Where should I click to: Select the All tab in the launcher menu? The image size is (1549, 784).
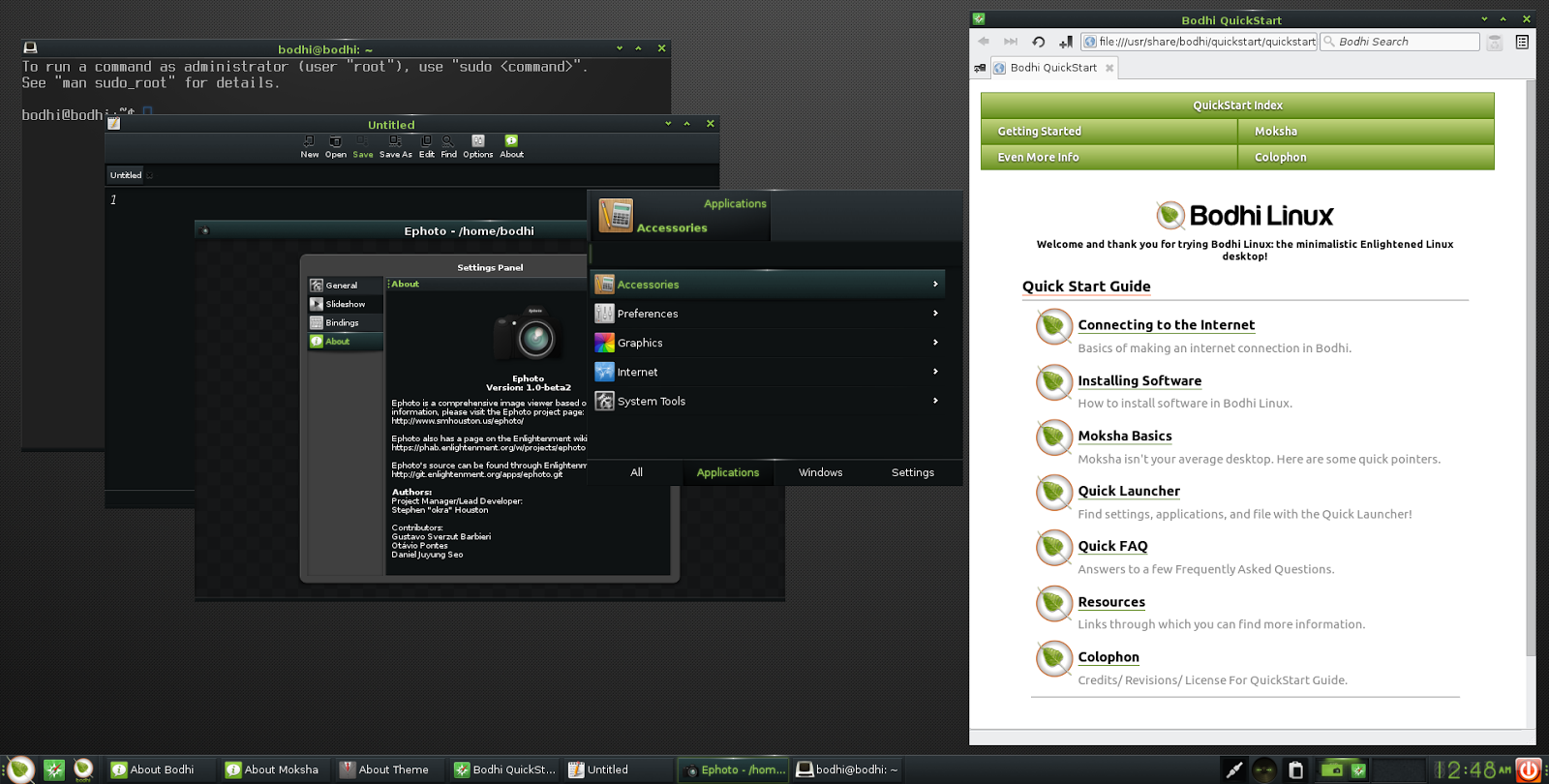point(636,472)
